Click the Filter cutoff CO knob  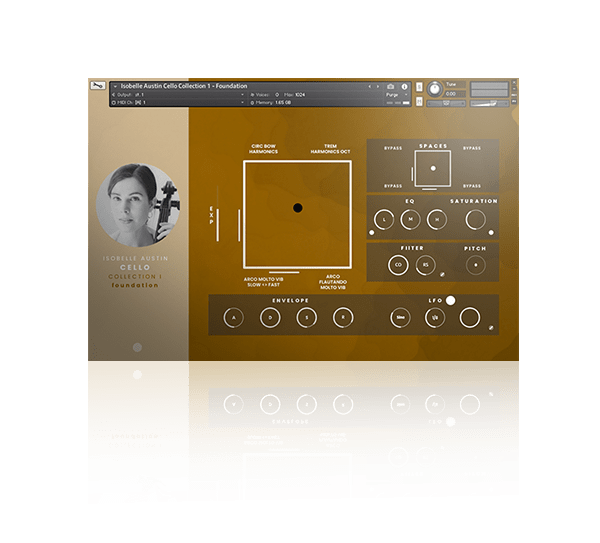pyautogui.click(x=398, y=265)
